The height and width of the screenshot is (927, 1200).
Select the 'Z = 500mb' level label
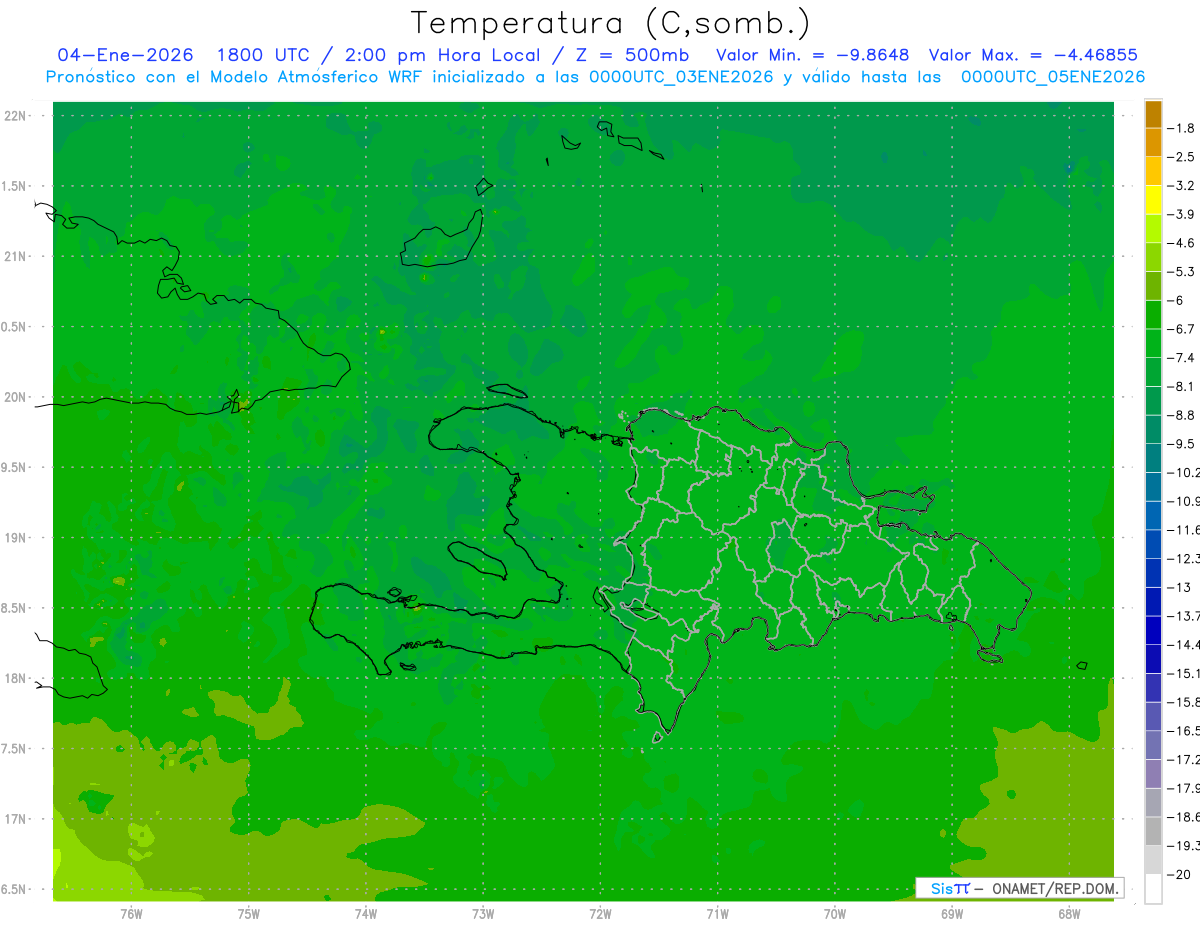632,55
